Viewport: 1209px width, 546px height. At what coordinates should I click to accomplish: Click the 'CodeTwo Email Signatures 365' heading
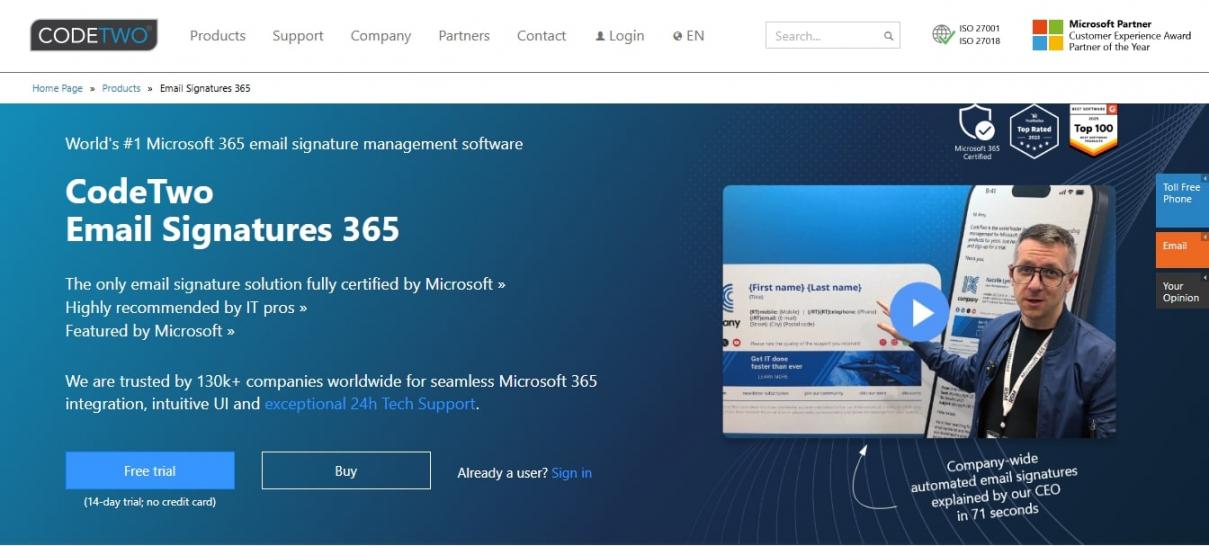pyautogui.click(x=232, y=210)
